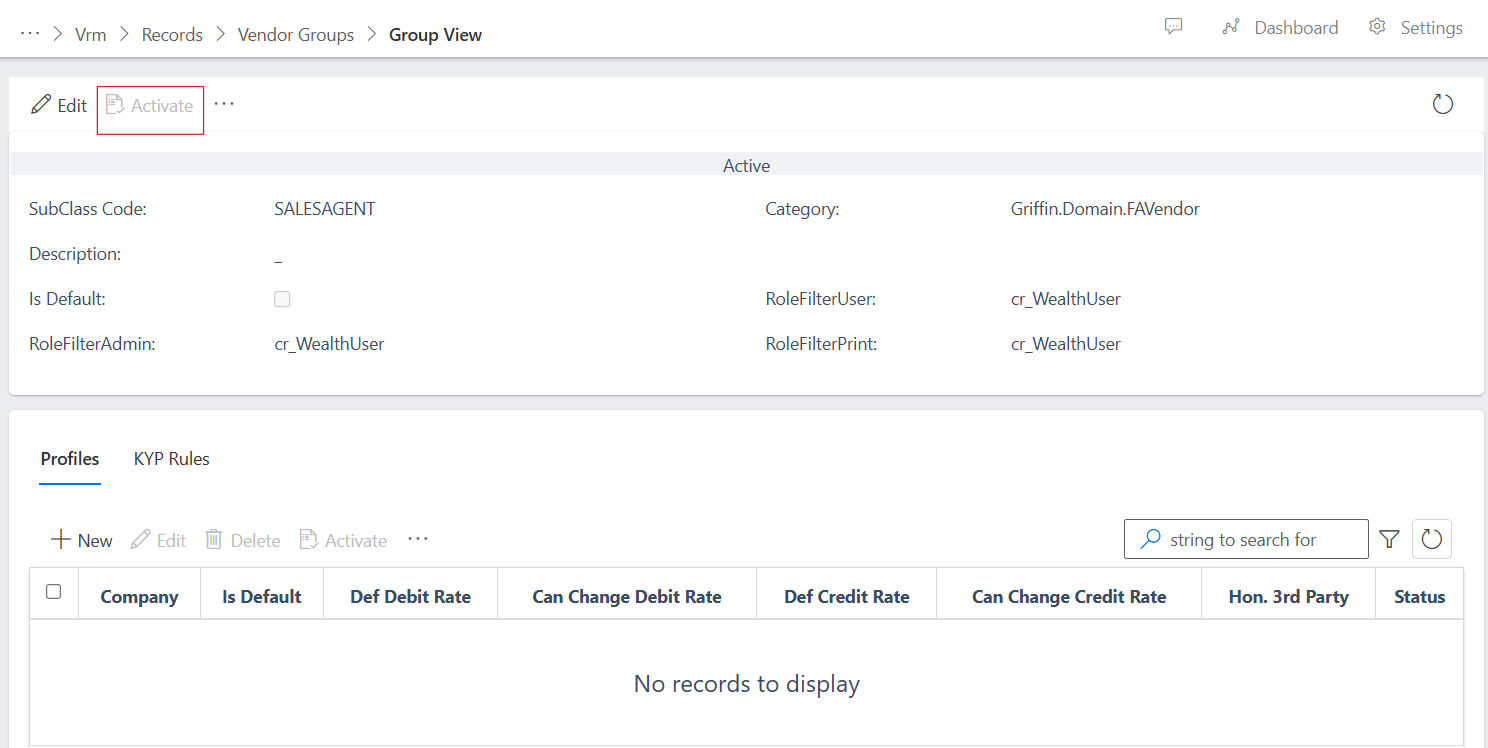The height and width of the screenshot is (748, 1488).
Task: Sort by Is Default column header
Action: tap(262, 597)
